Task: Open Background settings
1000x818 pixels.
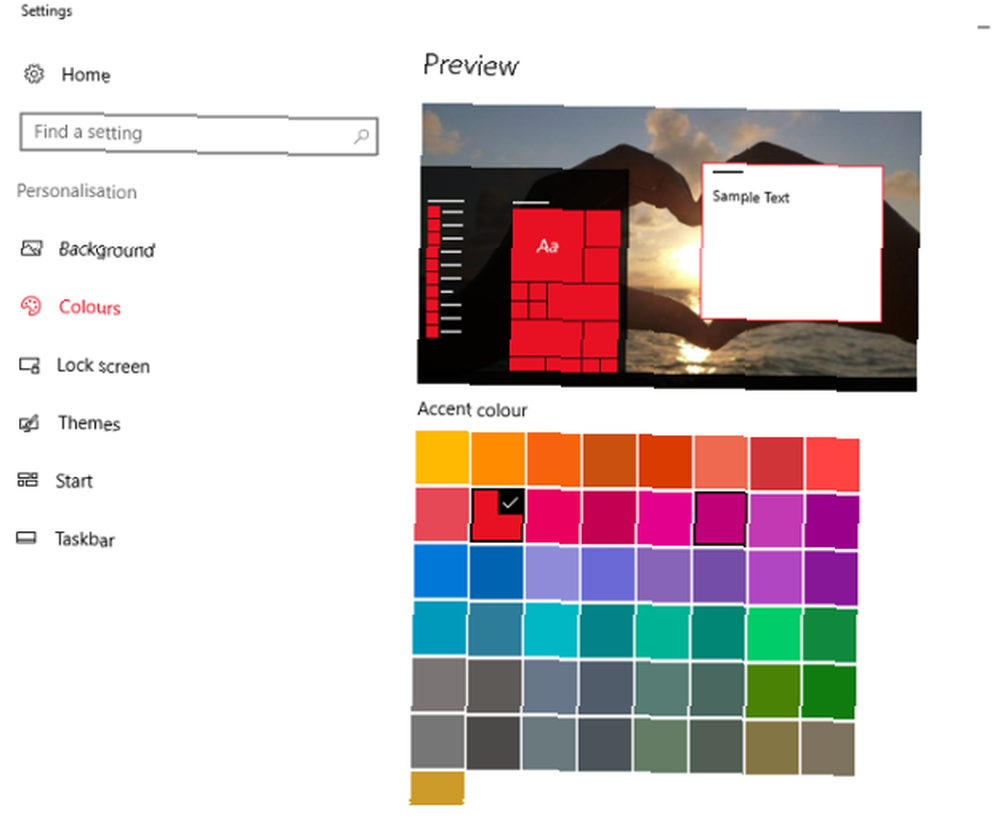Action: 107,249
